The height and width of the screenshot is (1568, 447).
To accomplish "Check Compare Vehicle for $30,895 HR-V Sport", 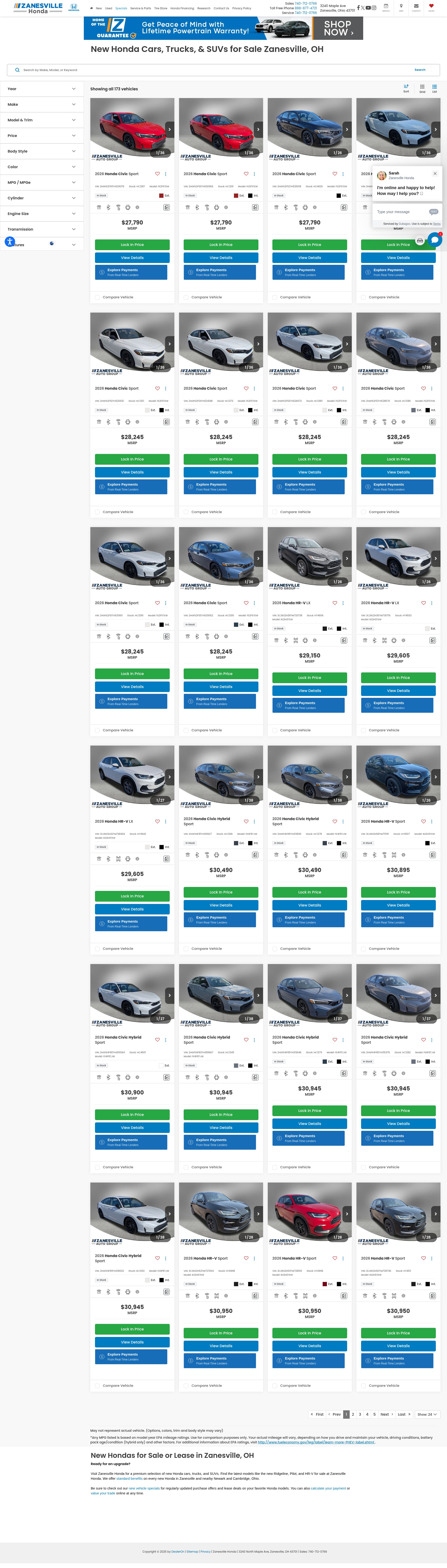I will pos(364,949).
